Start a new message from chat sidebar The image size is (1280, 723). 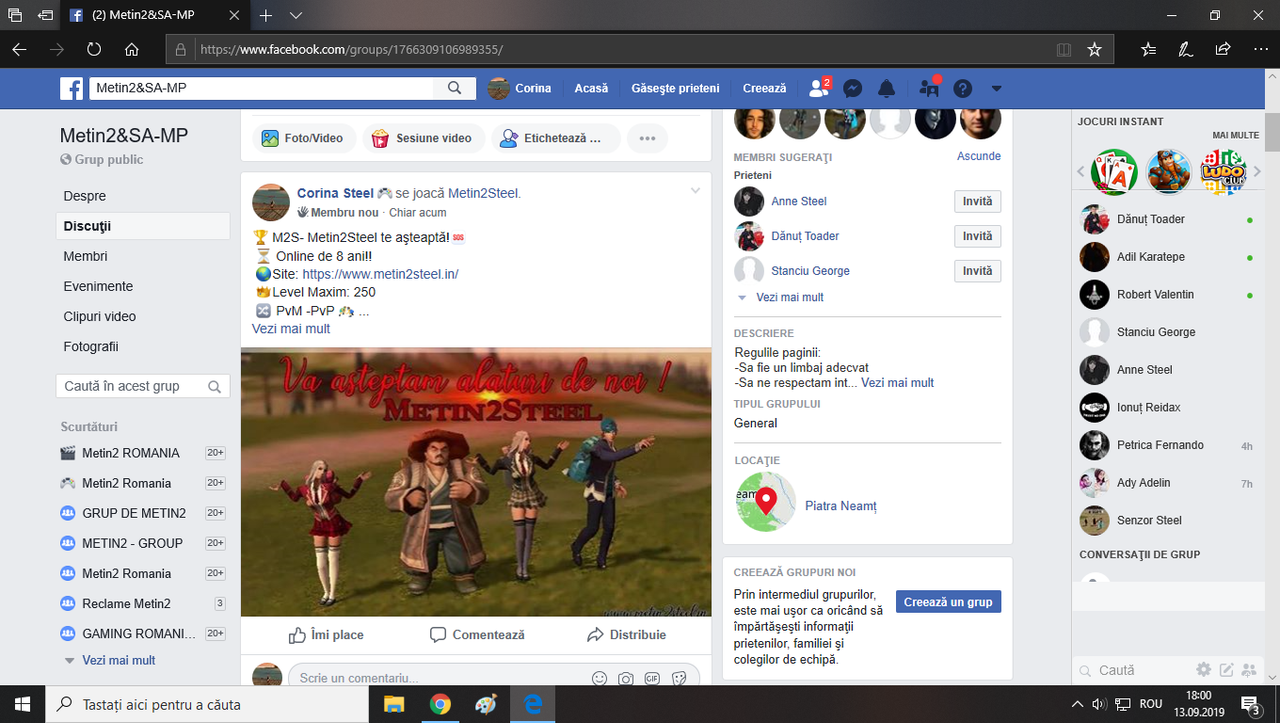pyautogui.click(x=1226, y=670)
